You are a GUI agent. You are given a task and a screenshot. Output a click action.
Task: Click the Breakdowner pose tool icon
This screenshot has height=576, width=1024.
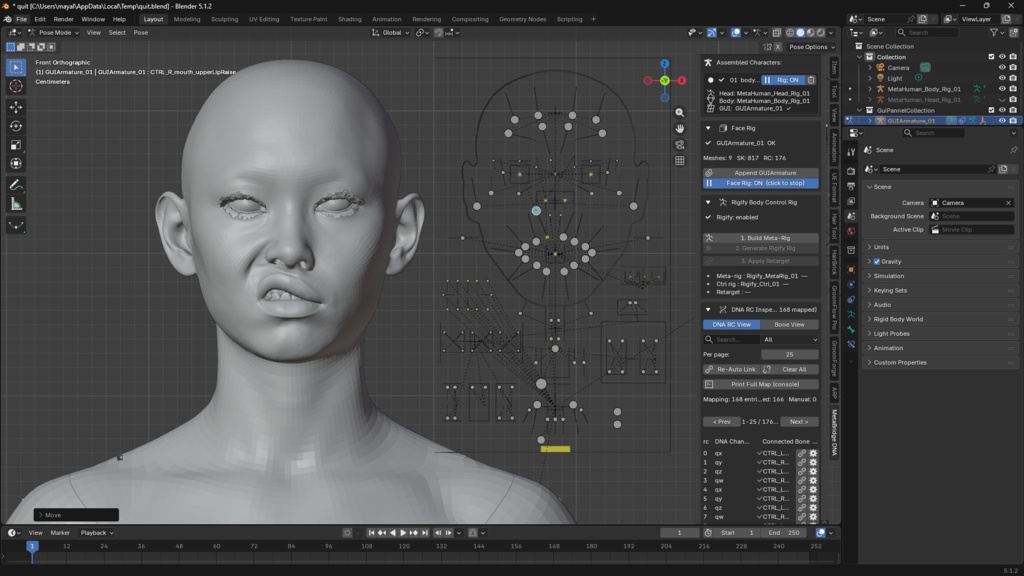click(x=16, y=225)
